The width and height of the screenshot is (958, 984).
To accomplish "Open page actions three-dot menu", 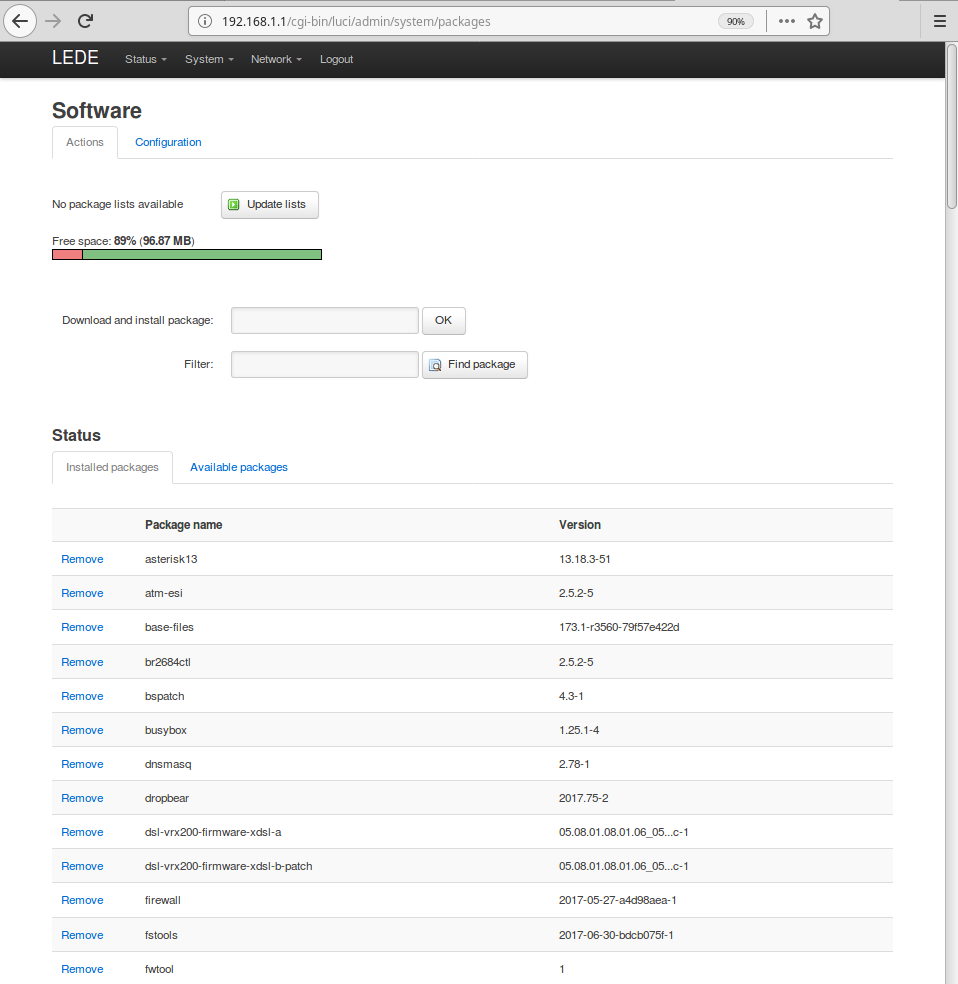I will click(x=787, y=21).
